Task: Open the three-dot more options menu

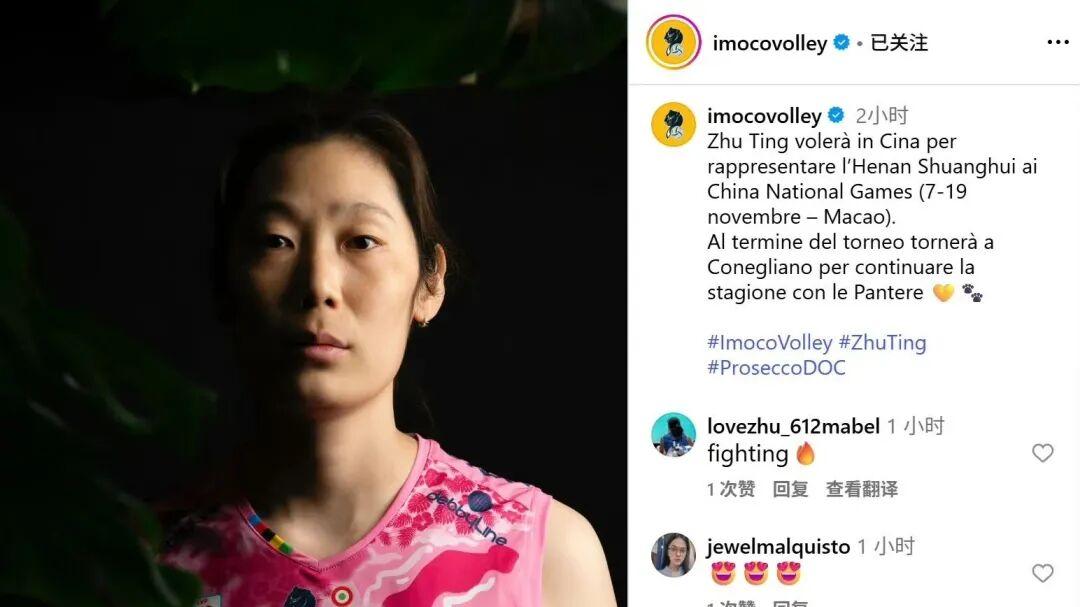Action: pyautogui.click(x=1057, y=43)
